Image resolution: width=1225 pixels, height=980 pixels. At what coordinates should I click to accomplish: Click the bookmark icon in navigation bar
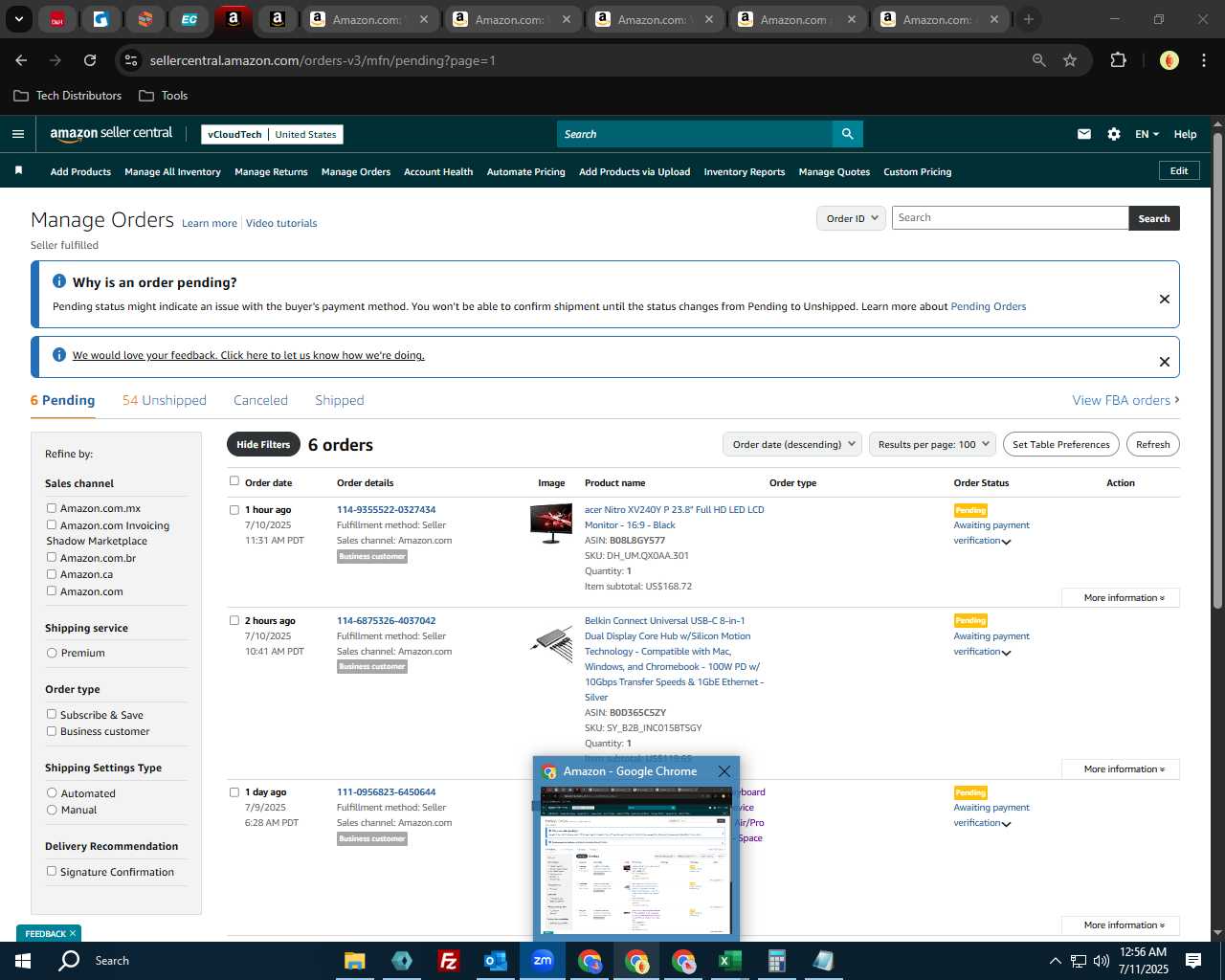coord(18,170)
